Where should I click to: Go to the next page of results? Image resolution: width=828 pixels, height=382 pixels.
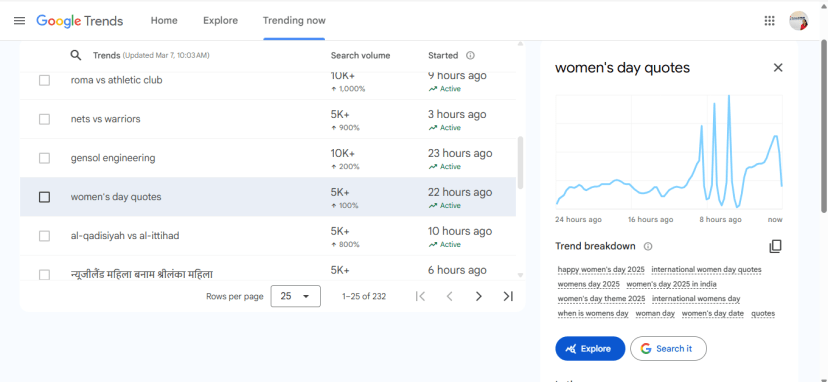(x=478, y=296)
